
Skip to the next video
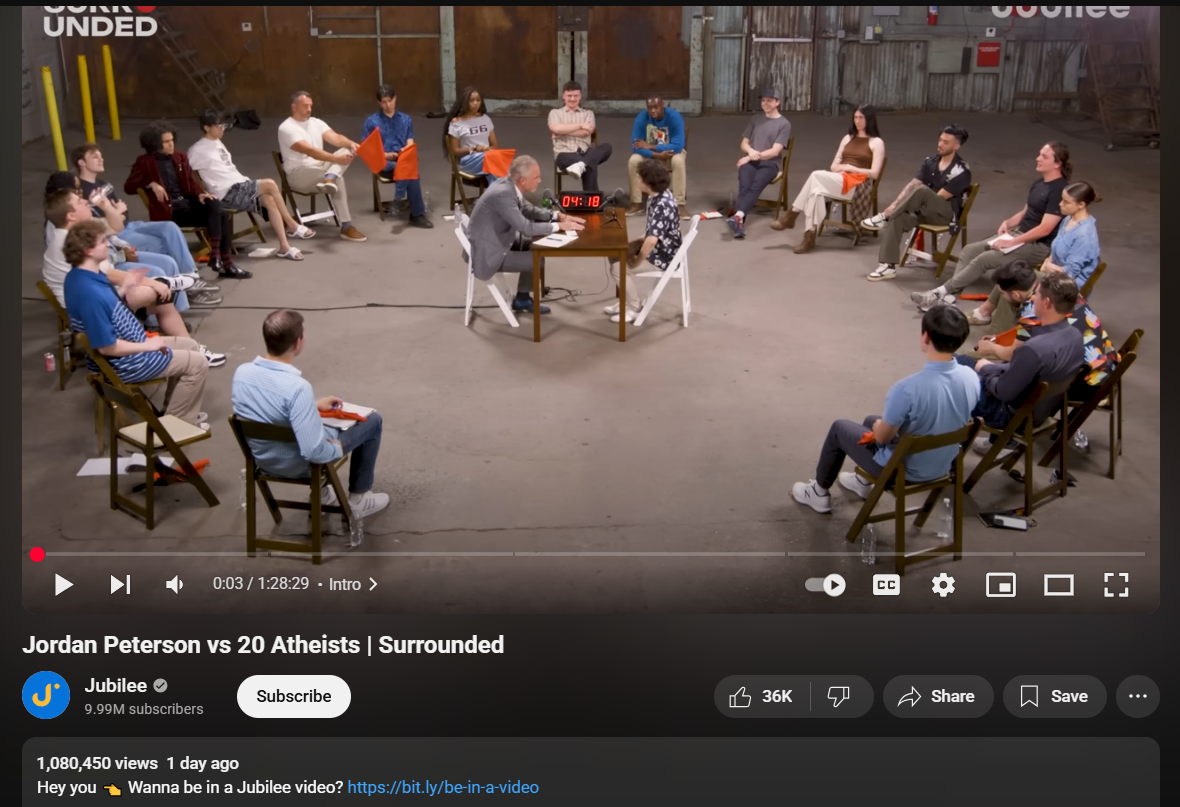[120, 585]
